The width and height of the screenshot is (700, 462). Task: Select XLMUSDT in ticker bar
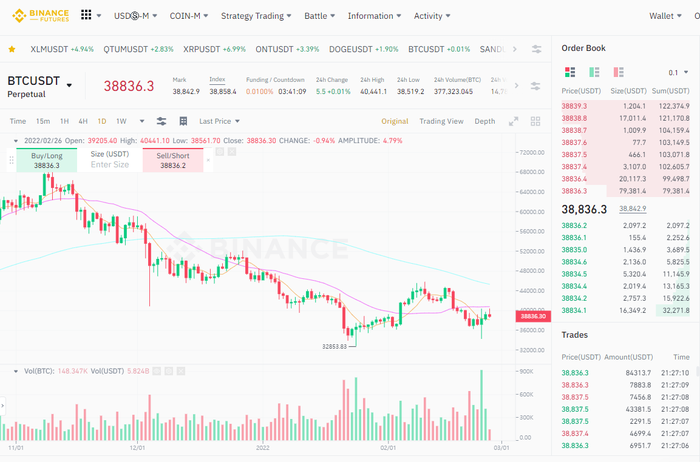(62, 49)
